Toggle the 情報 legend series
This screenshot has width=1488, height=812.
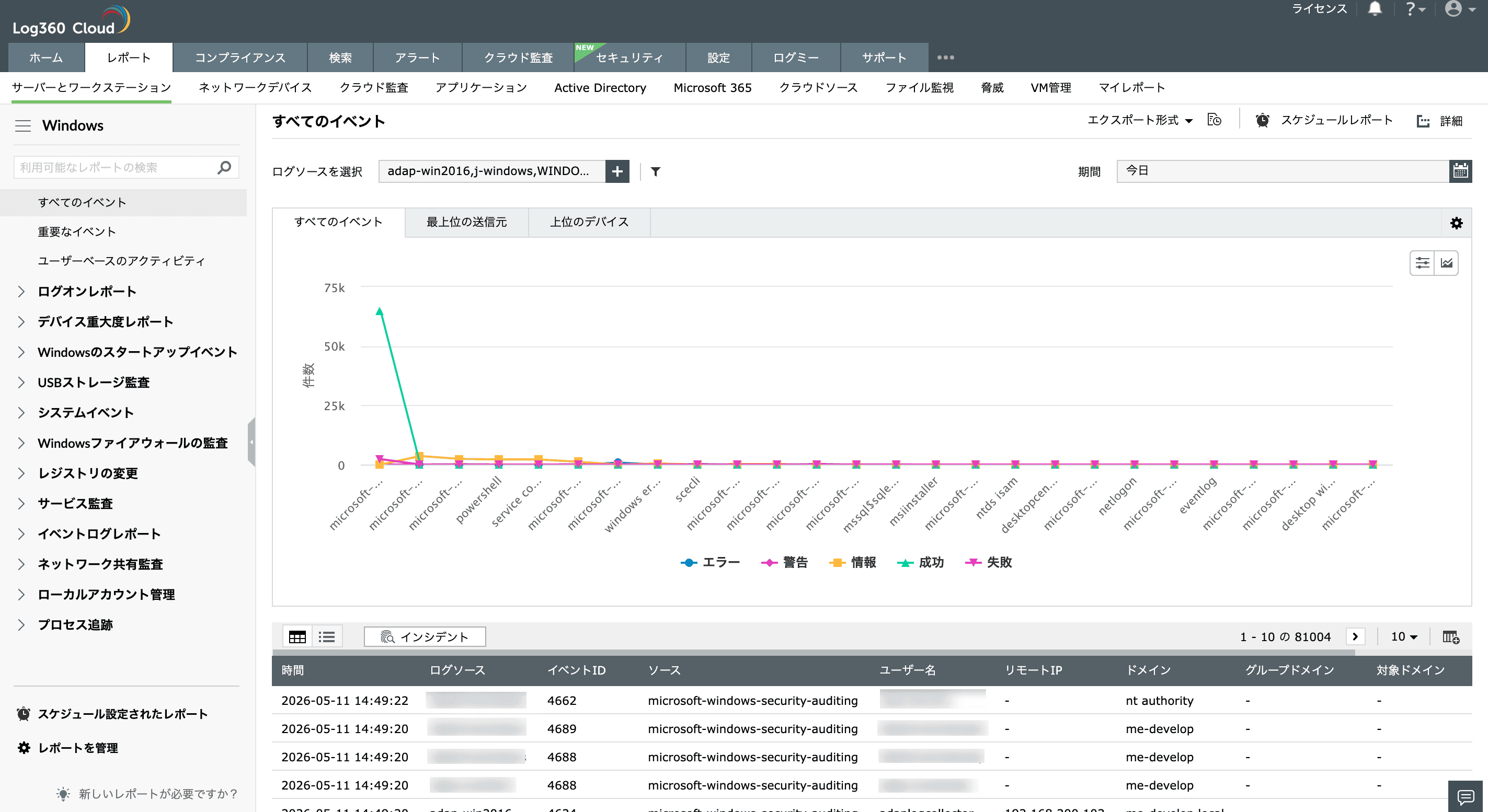click(x=853, y=563)
